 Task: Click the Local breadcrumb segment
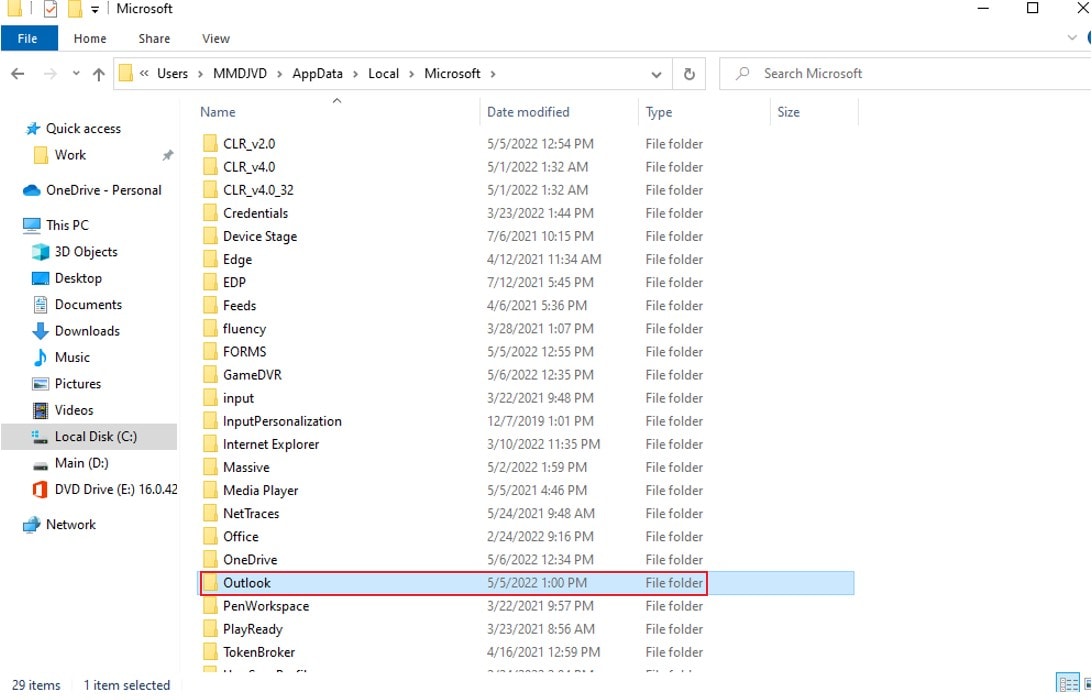[383, 74]
